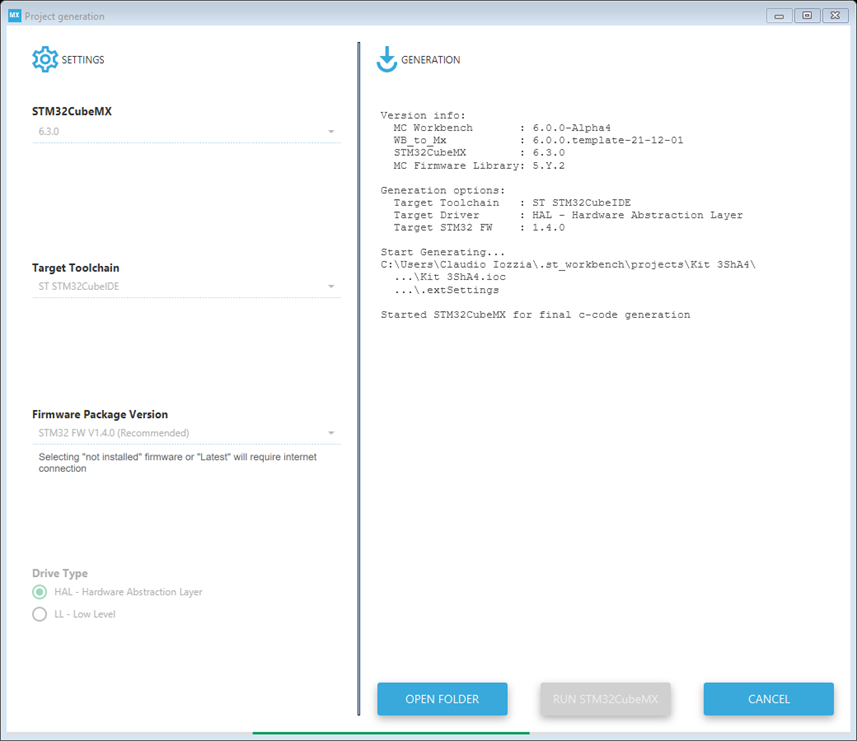Image resolution: width=857 pixels, height=741 pixels.
Task: Click 'Started STM32CubeMX for final c-code generation'
Action: (x=535, y=315)
